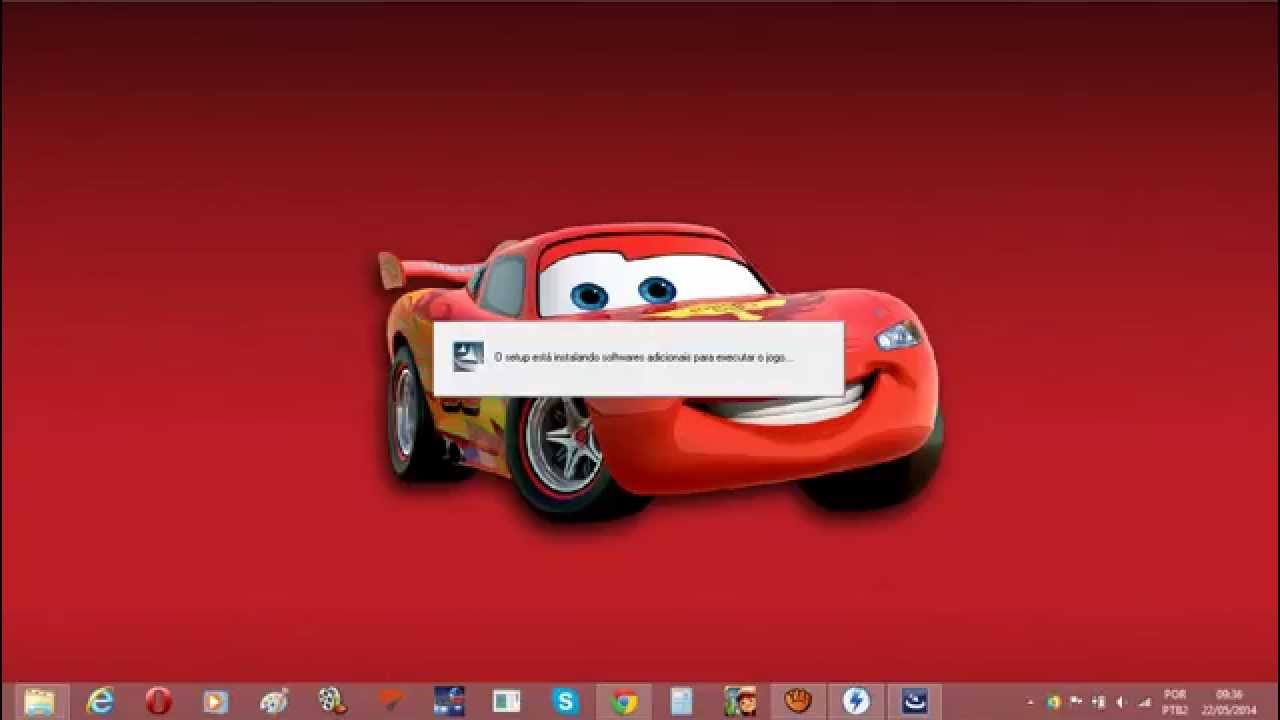Open the film reel movie maker icon
The width and height of the screenshot is (1280, 720).
click(332, 701)
